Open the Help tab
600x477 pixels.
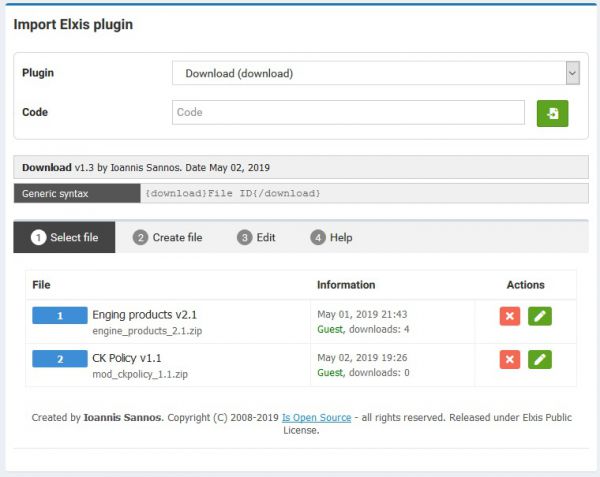331,238
